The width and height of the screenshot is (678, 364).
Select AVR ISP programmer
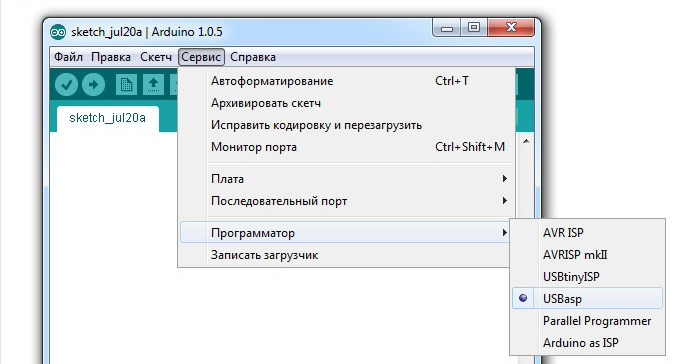pos(588,233)
